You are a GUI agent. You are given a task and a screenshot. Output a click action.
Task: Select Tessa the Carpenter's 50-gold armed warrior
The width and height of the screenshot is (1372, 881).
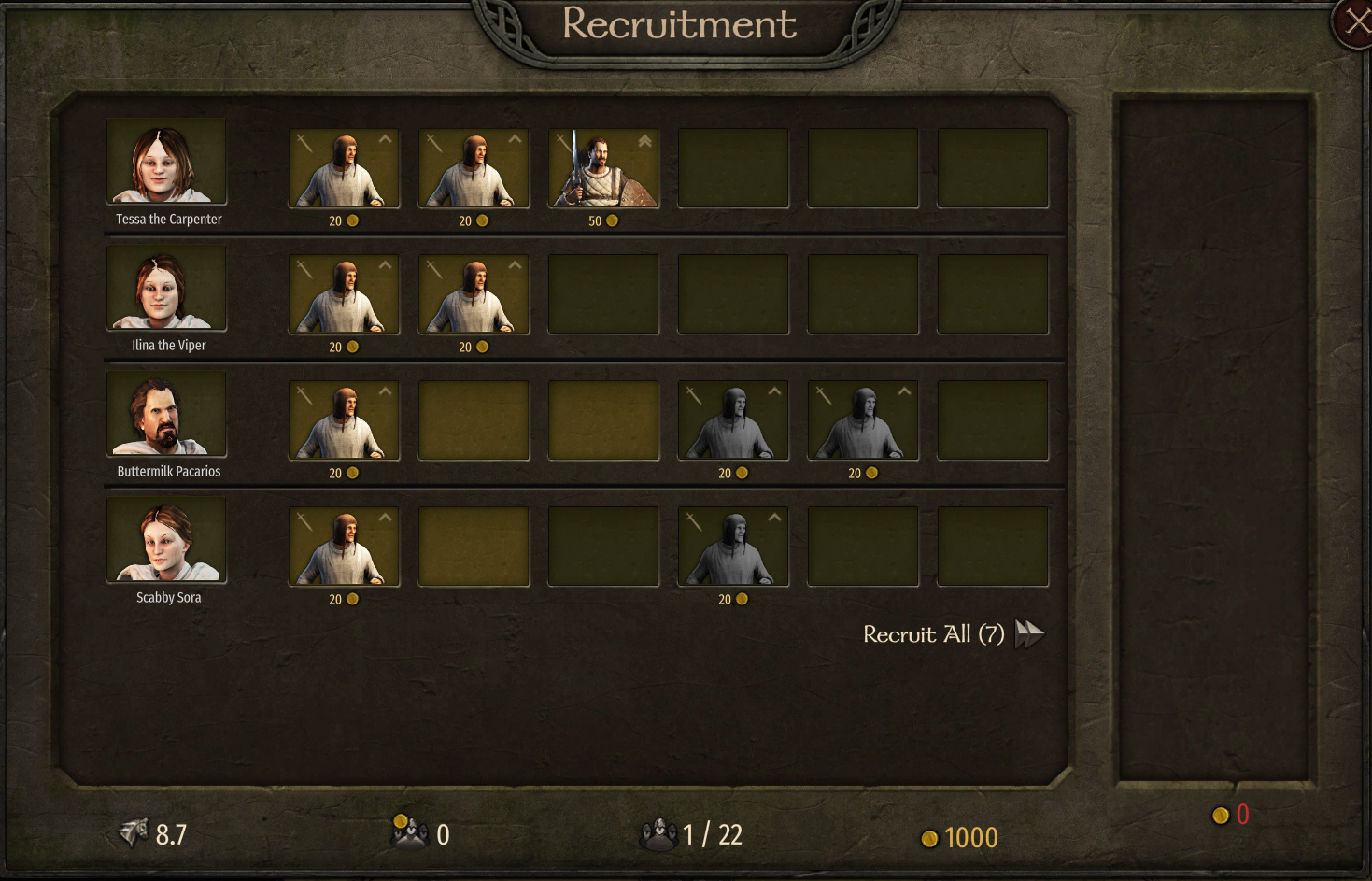tap(603, 168)
